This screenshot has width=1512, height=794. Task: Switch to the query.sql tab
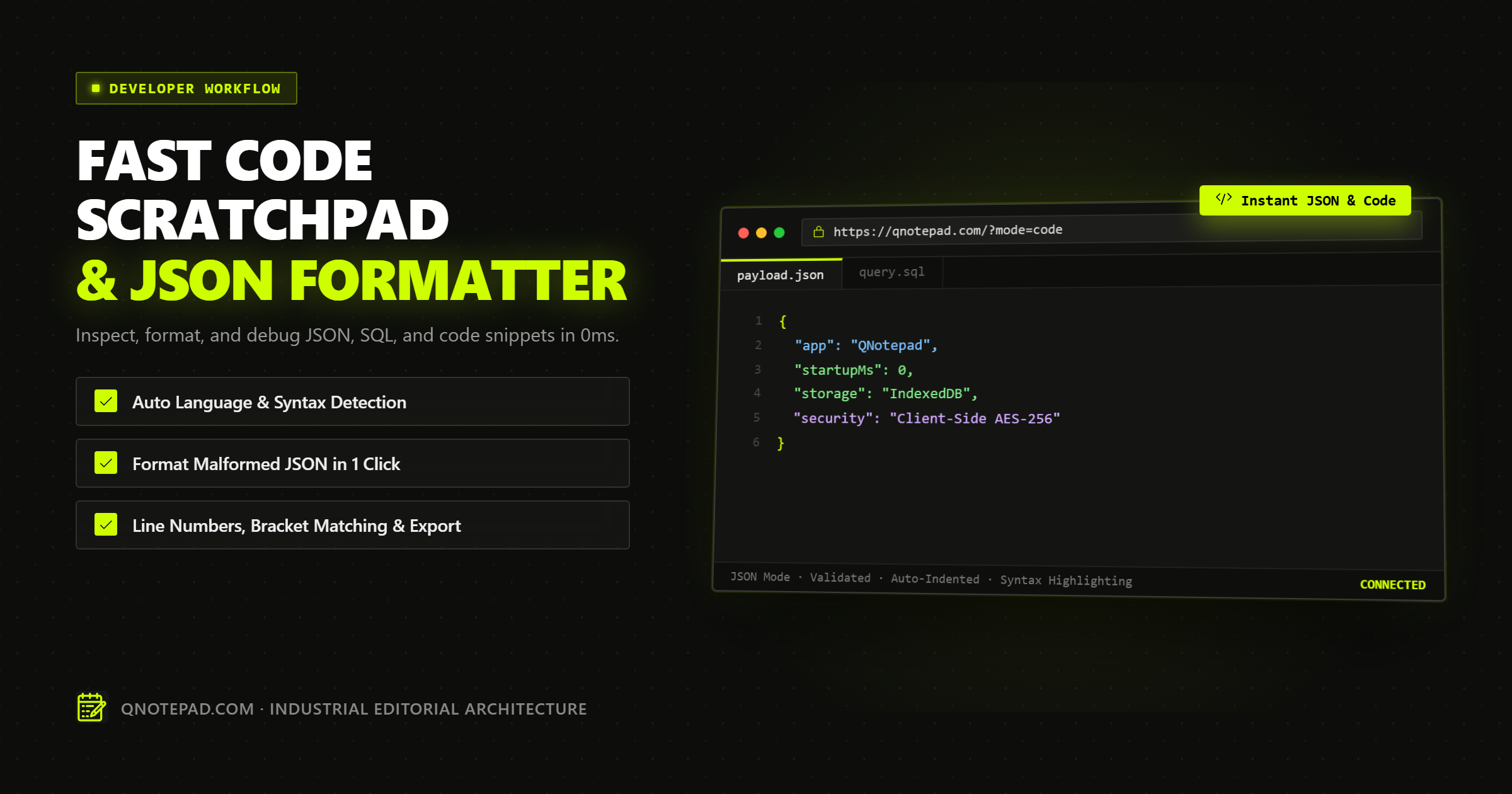click(x=892, y=272)
